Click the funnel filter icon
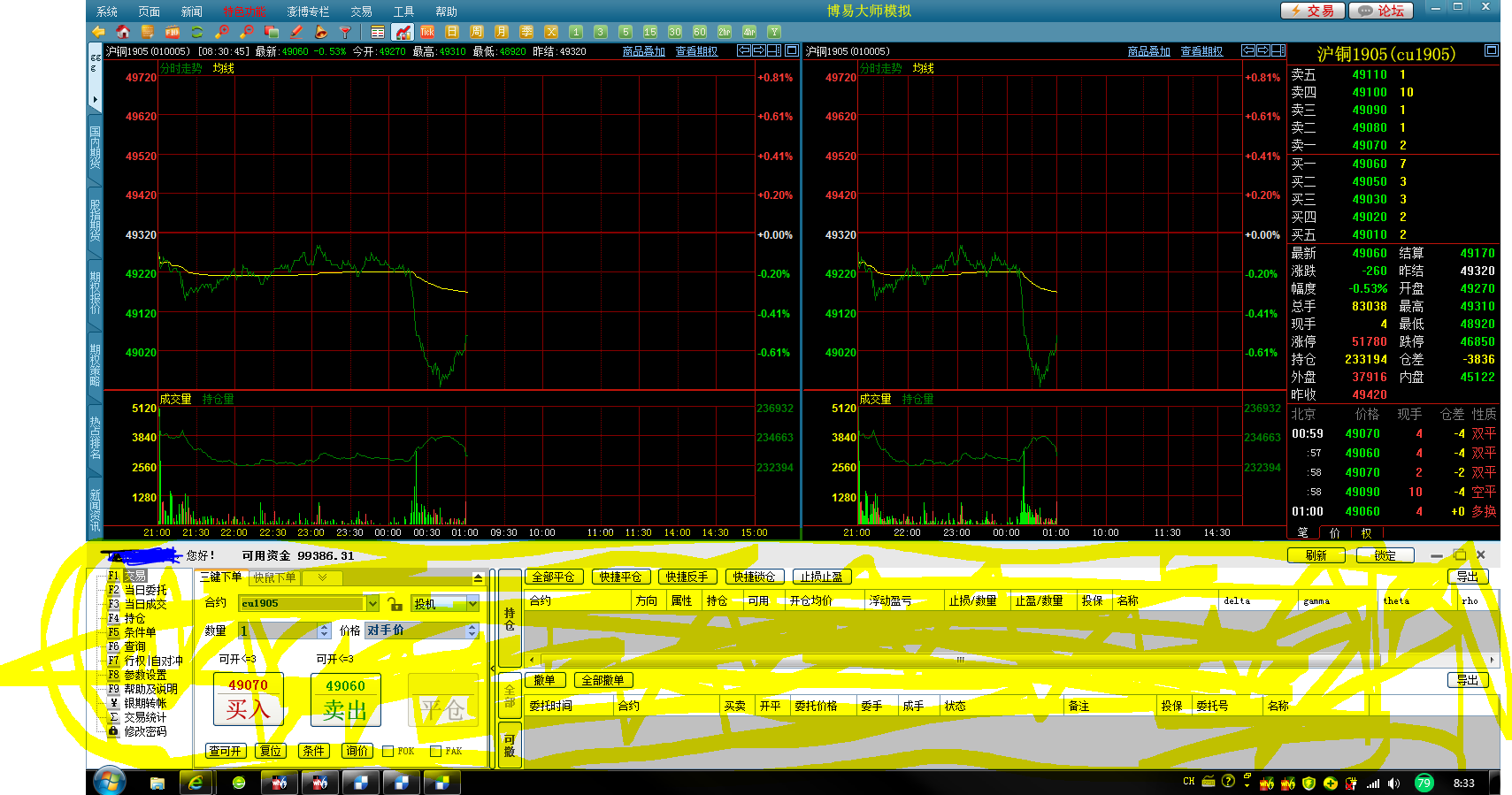This screenshot has width=1512, height=795. coord(346,32)
